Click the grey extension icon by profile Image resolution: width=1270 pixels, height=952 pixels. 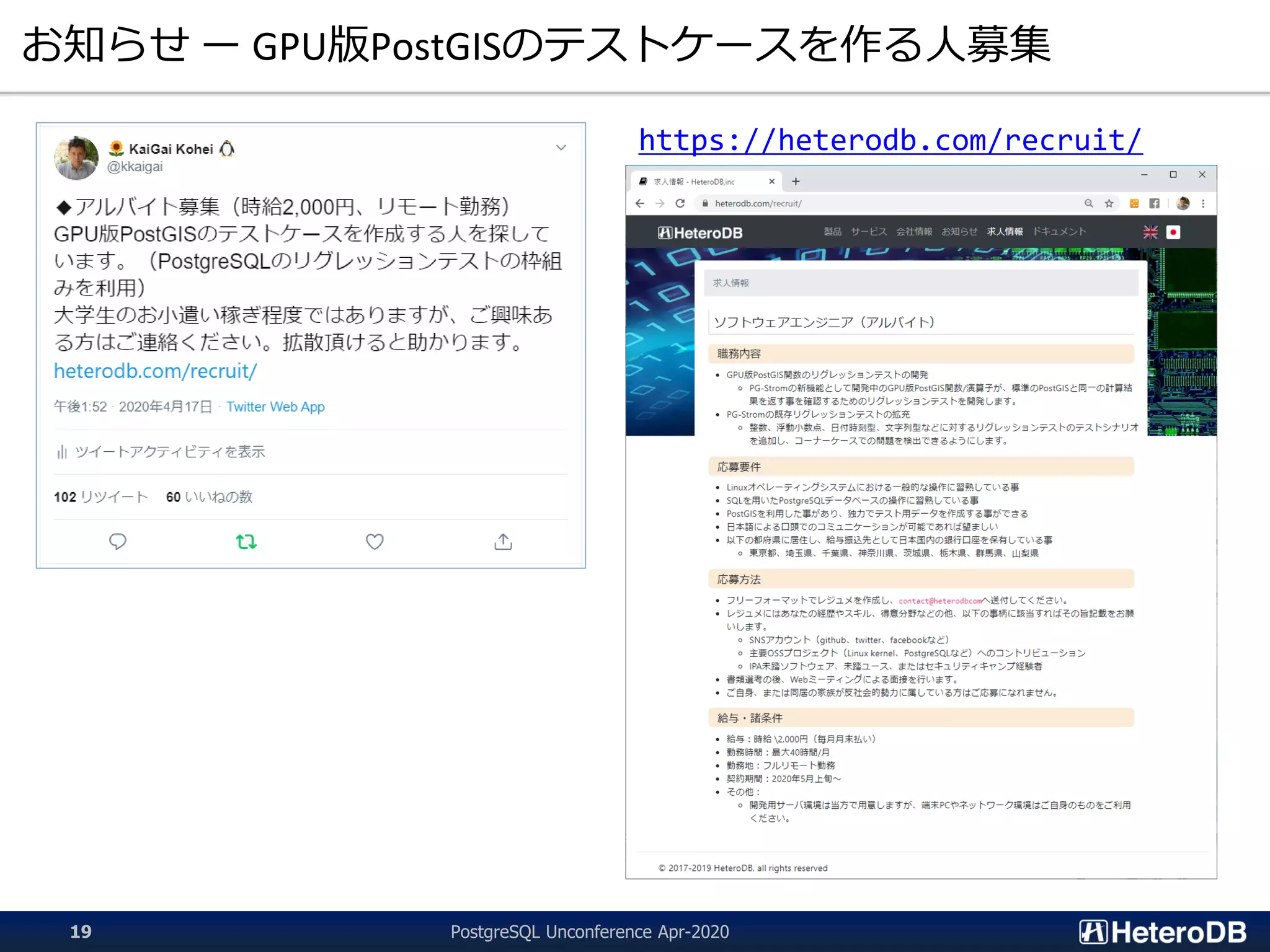coord(1154,203)
